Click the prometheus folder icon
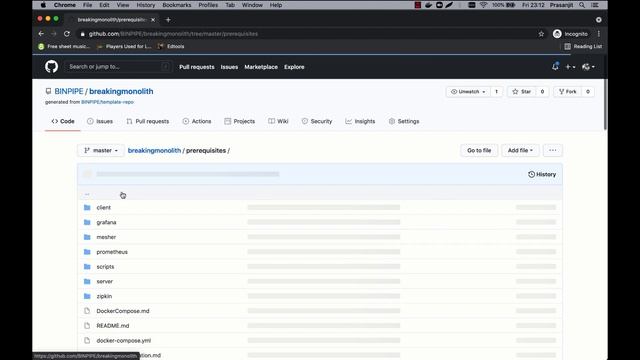 (87, 252)
